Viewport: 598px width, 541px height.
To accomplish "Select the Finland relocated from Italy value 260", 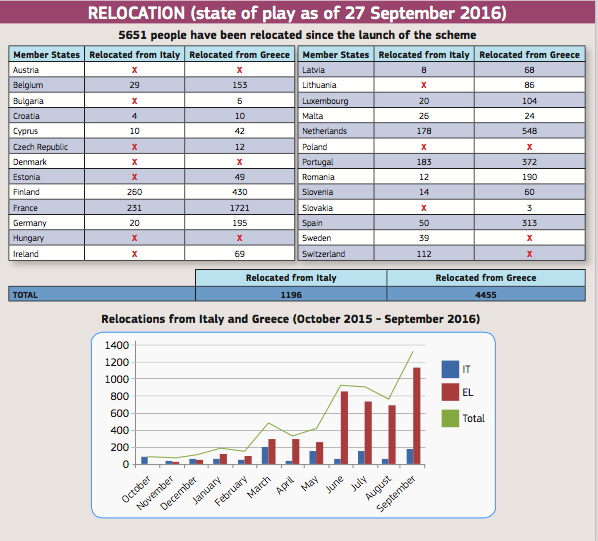I will click(134, 192).
